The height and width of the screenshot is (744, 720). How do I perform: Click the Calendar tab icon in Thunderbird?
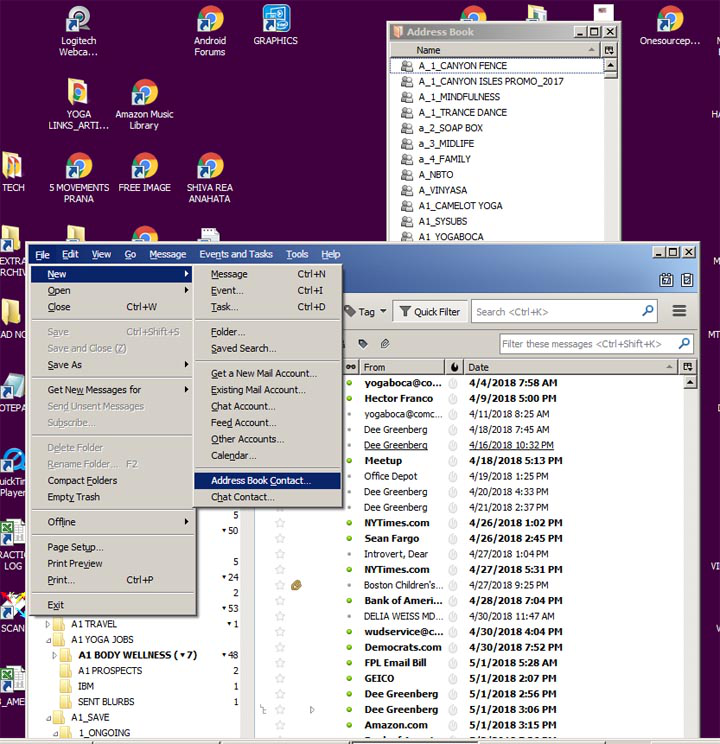tap(666, 280)
